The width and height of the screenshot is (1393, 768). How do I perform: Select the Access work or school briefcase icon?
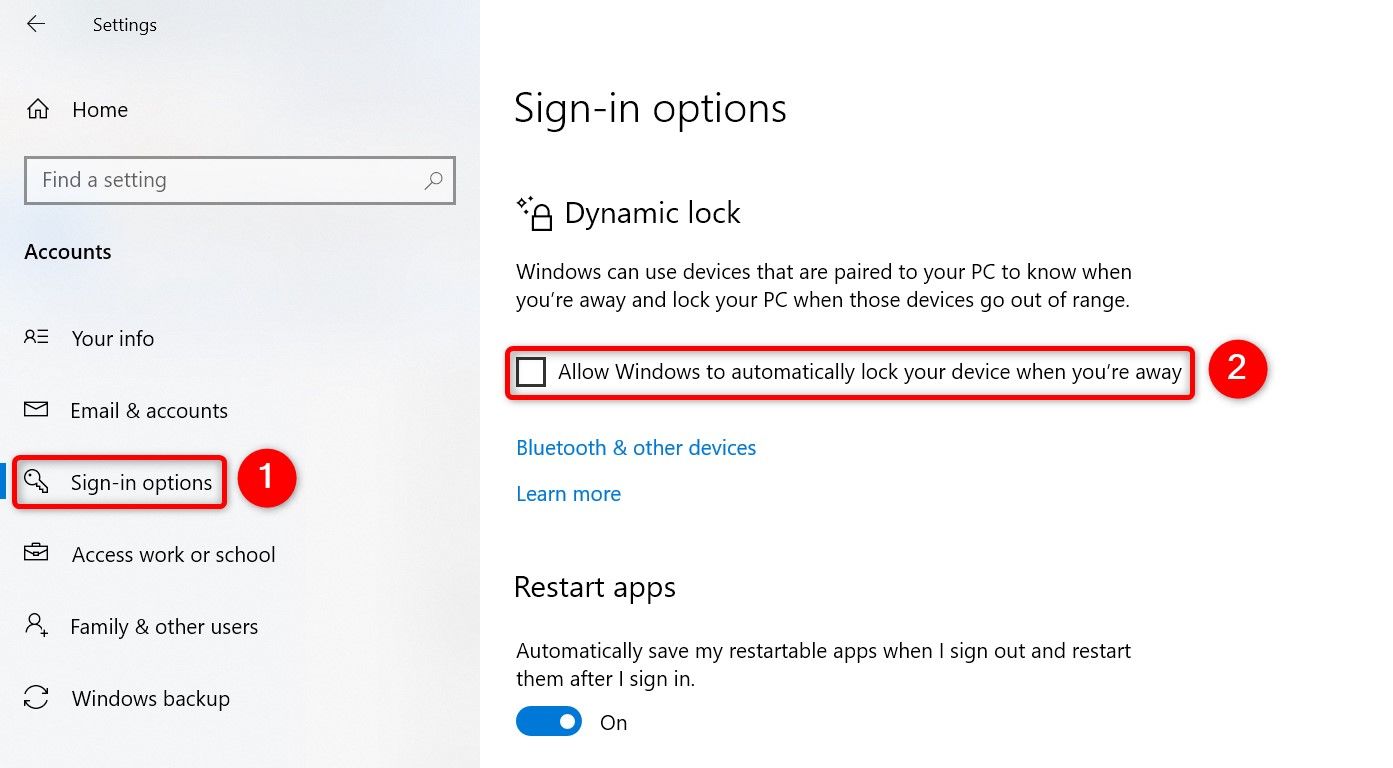[36, 554]
